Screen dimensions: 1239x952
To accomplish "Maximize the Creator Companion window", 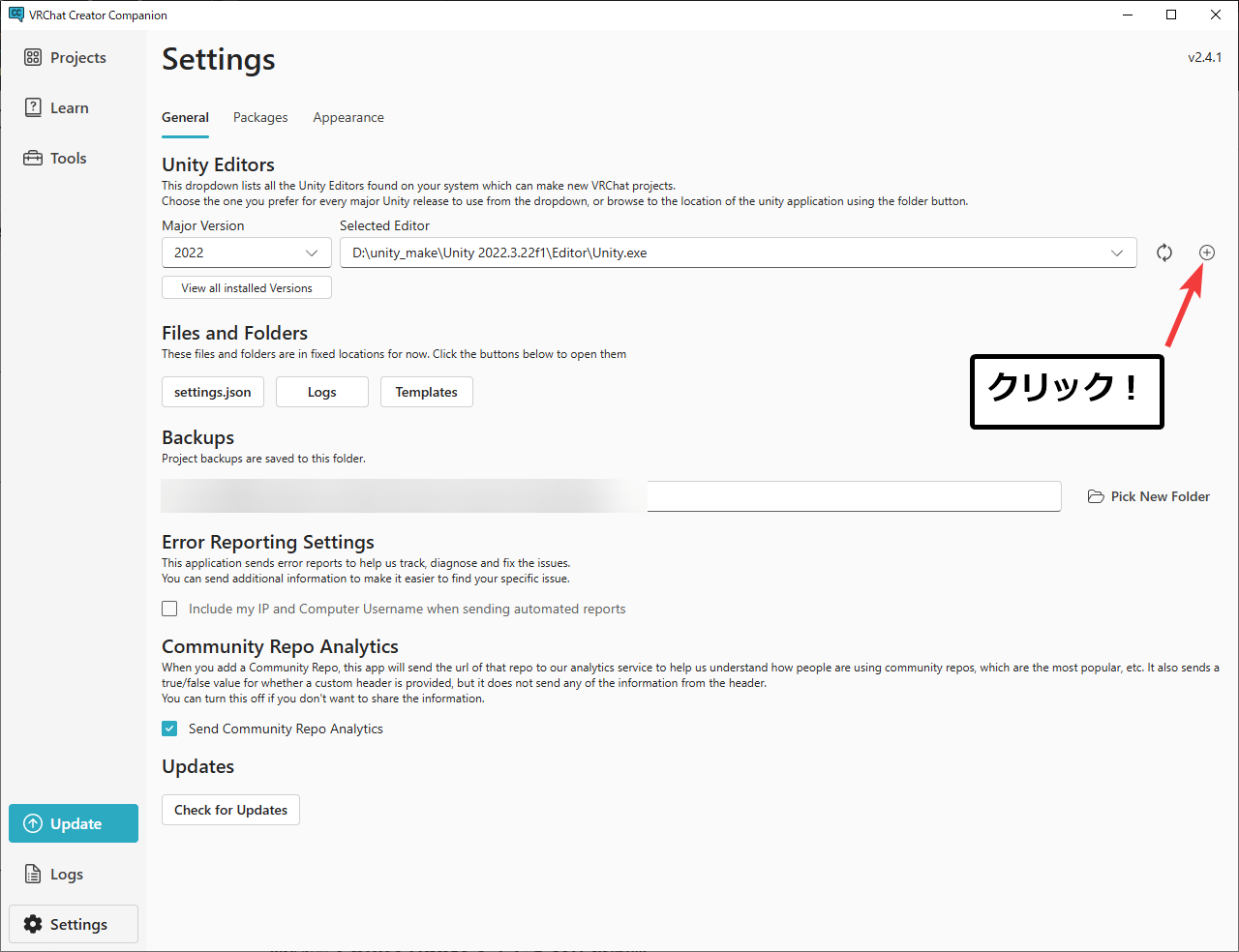I will pos(1171,15).
